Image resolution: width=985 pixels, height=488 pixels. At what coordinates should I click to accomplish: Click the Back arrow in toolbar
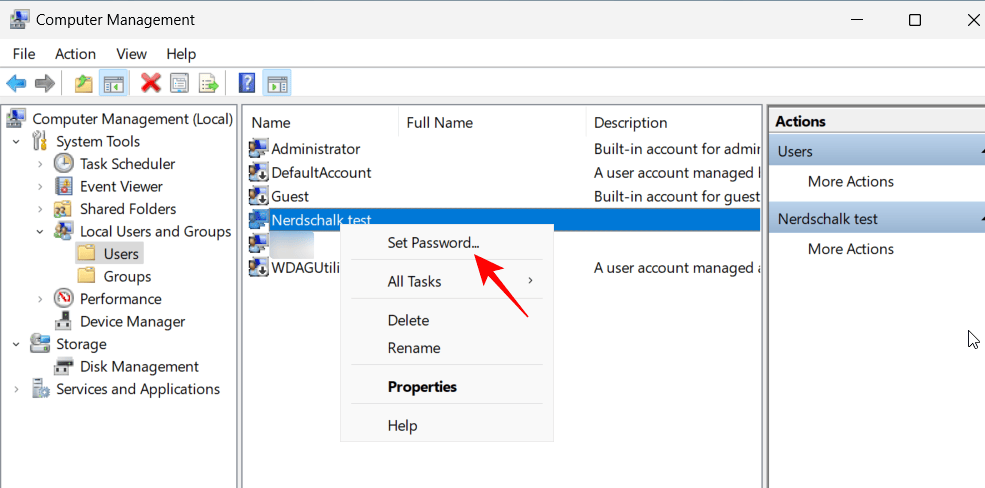click(16, 84)
